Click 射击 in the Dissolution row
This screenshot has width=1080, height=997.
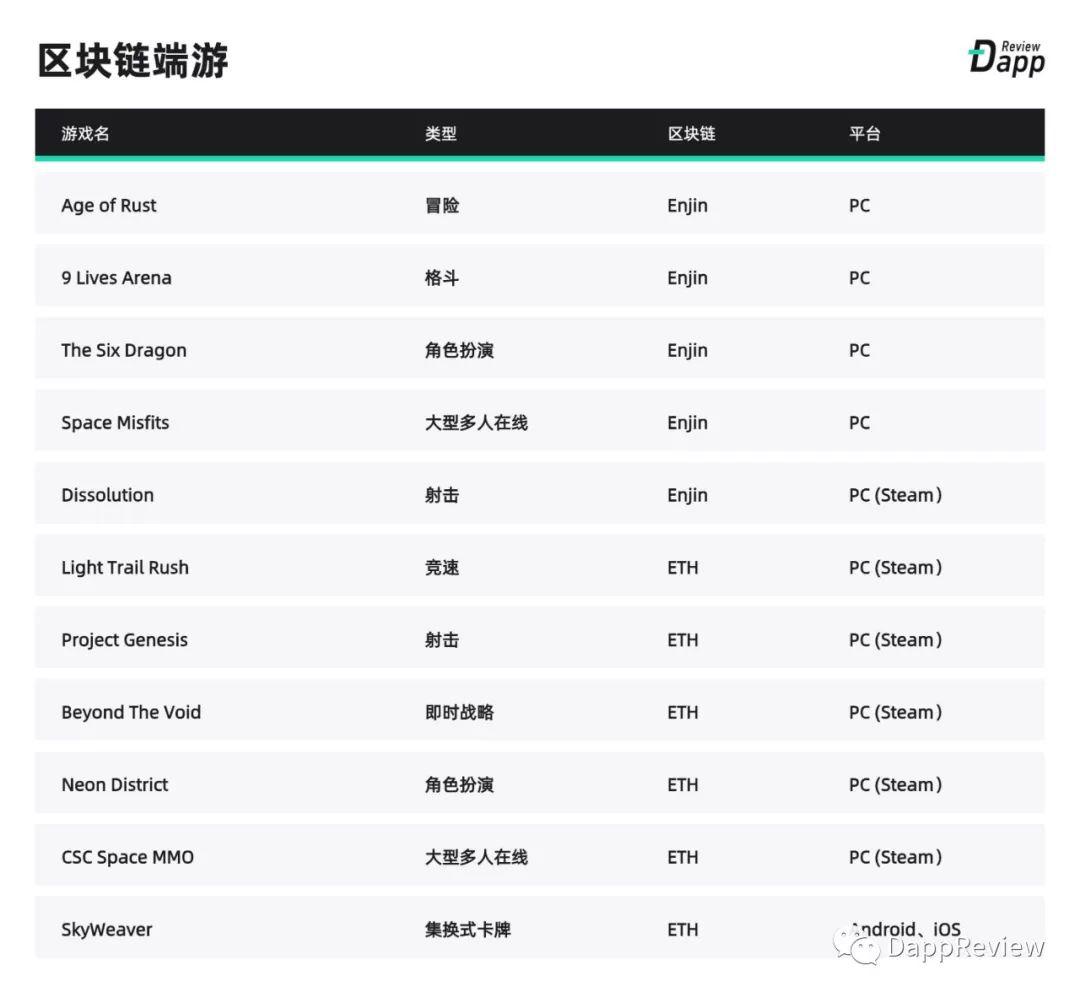pos(442,495)
